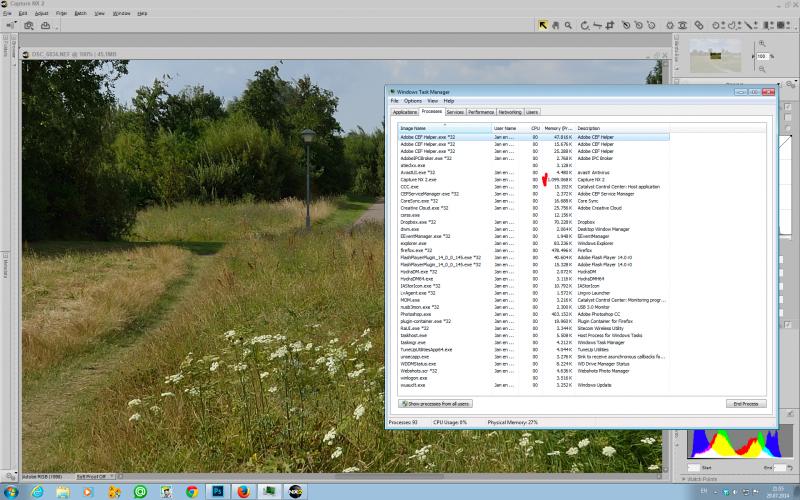
Task: Select the Selection Gradient tool
Action: (768, 25)
